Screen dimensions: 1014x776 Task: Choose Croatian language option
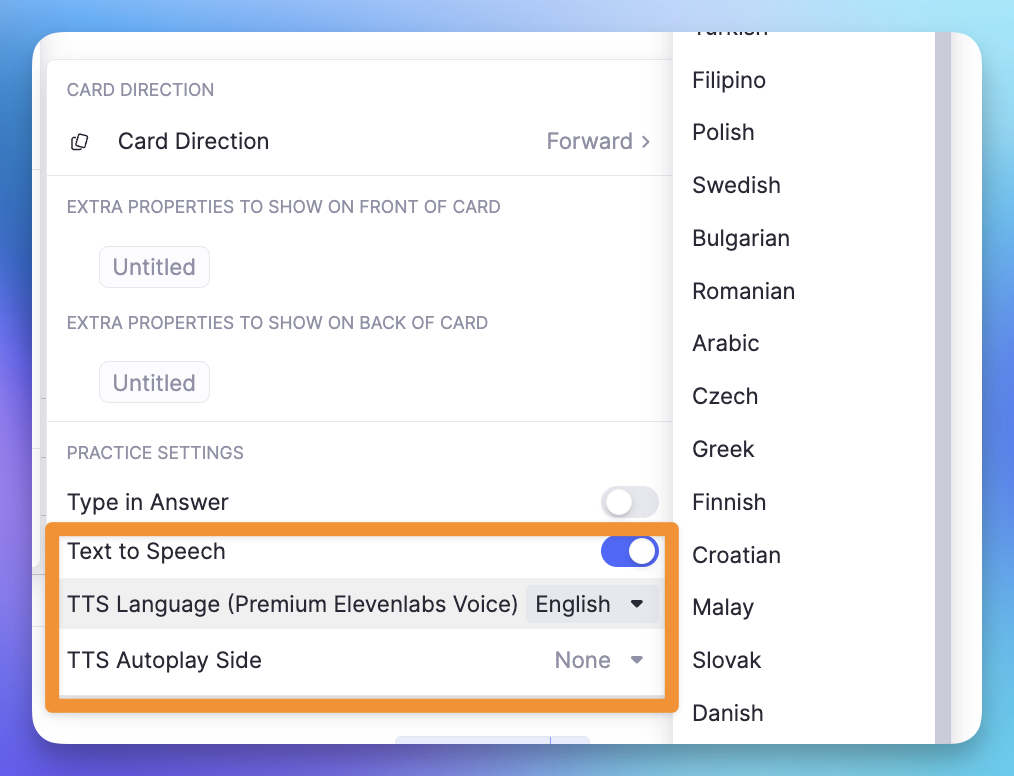click(736, 555)
